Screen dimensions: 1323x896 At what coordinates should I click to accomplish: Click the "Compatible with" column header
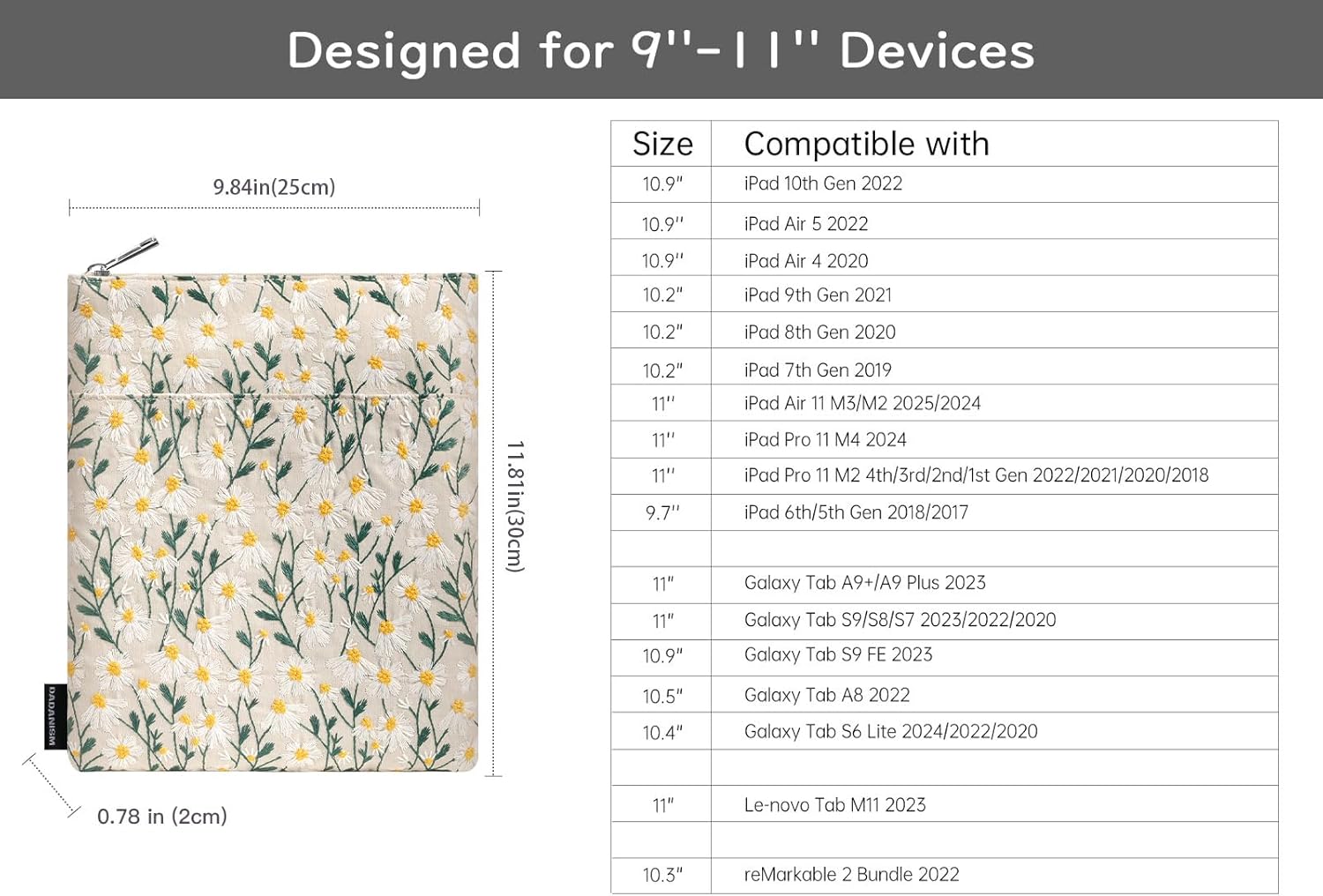click(x=867, y=144)
